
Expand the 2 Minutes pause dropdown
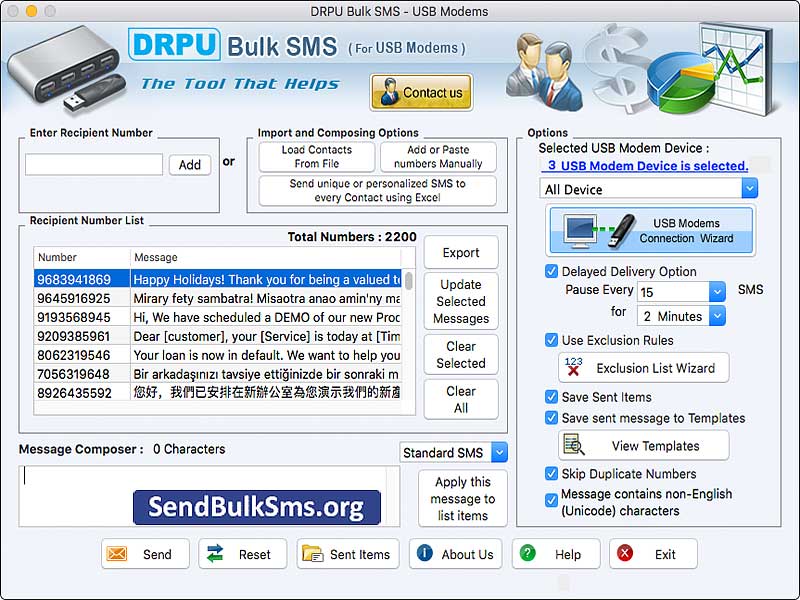[x=718, y=315]
